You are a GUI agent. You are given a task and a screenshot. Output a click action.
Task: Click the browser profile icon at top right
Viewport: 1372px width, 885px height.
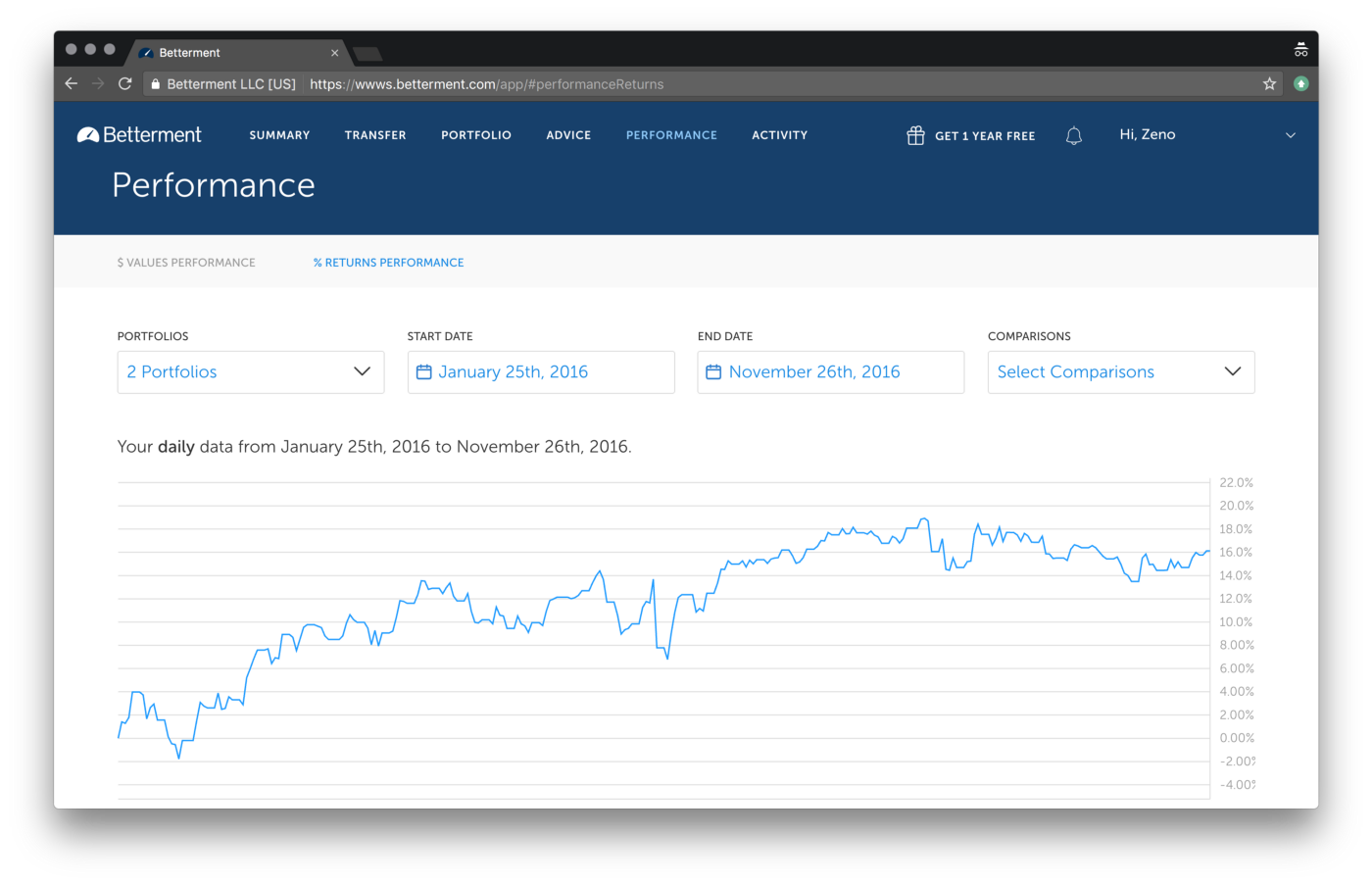pyautogui.click(x=1300, y=48)
